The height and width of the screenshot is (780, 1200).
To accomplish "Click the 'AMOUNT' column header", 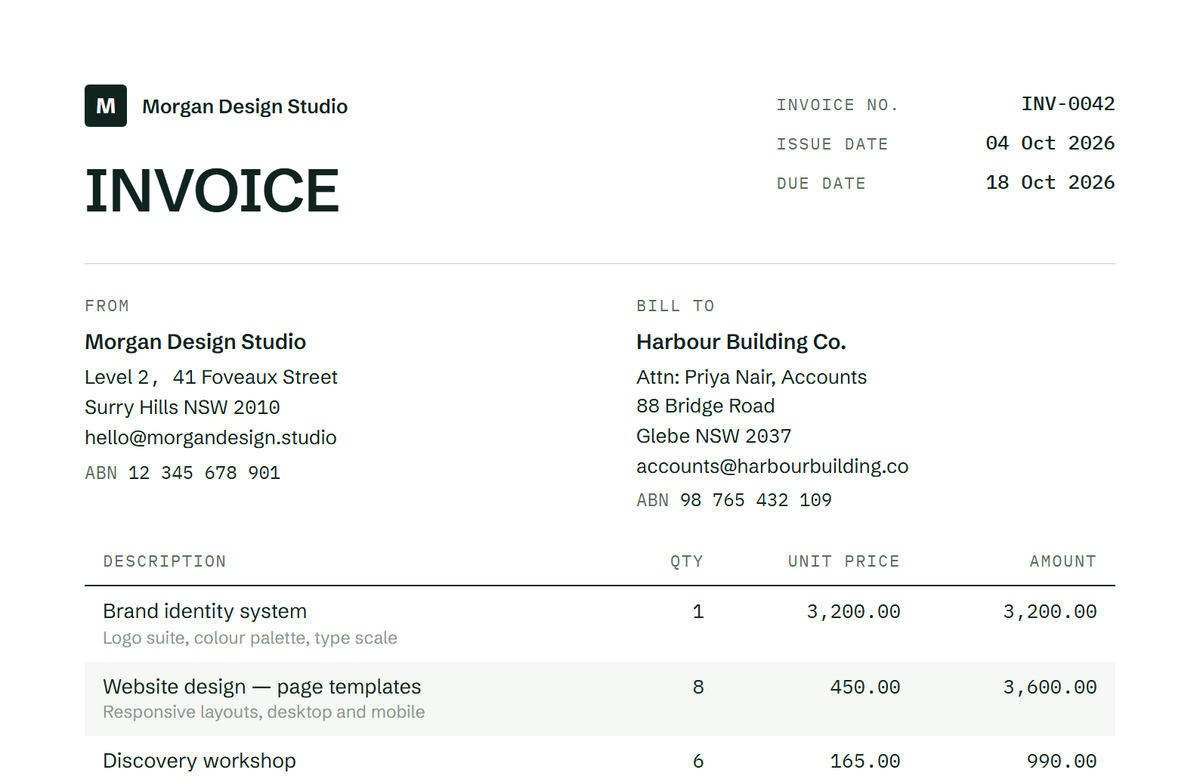I will tap(1063, 562).
